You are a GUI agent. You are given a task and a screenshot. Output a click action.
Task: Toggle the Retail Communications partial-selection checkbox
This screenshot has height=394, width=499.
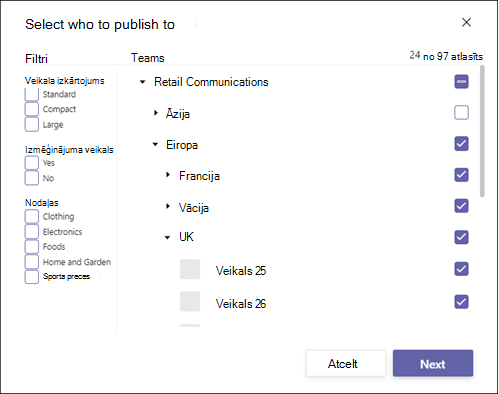click(461, 82)
